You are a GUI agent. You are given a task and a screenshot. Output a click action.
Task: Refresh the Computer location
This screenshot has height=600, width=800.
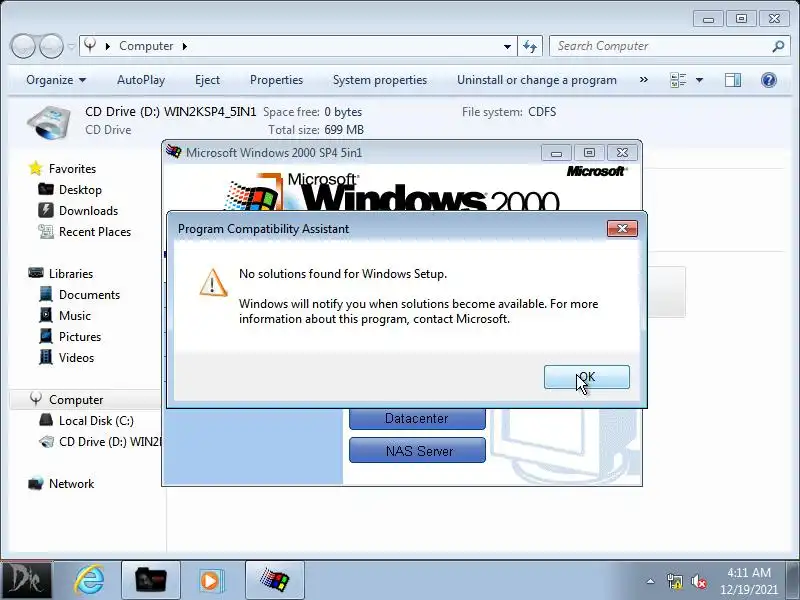(x=530, y=46)
